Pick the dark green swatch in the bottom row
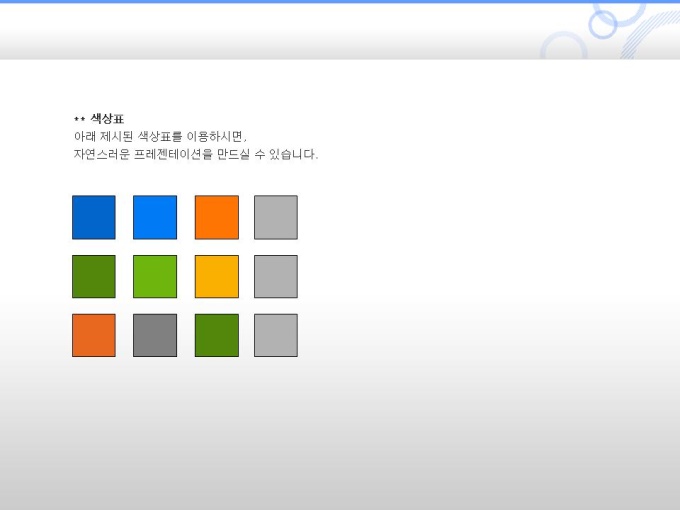 point(217,335)
